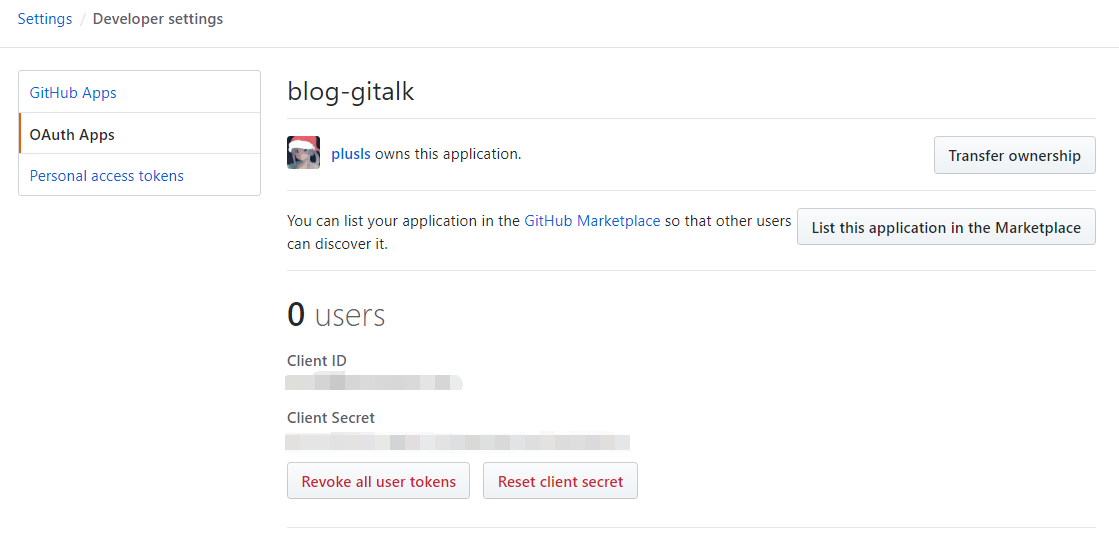Go to GitHub Apps in the sidebar
The image size is (1119, 541).
click(73, 93)
